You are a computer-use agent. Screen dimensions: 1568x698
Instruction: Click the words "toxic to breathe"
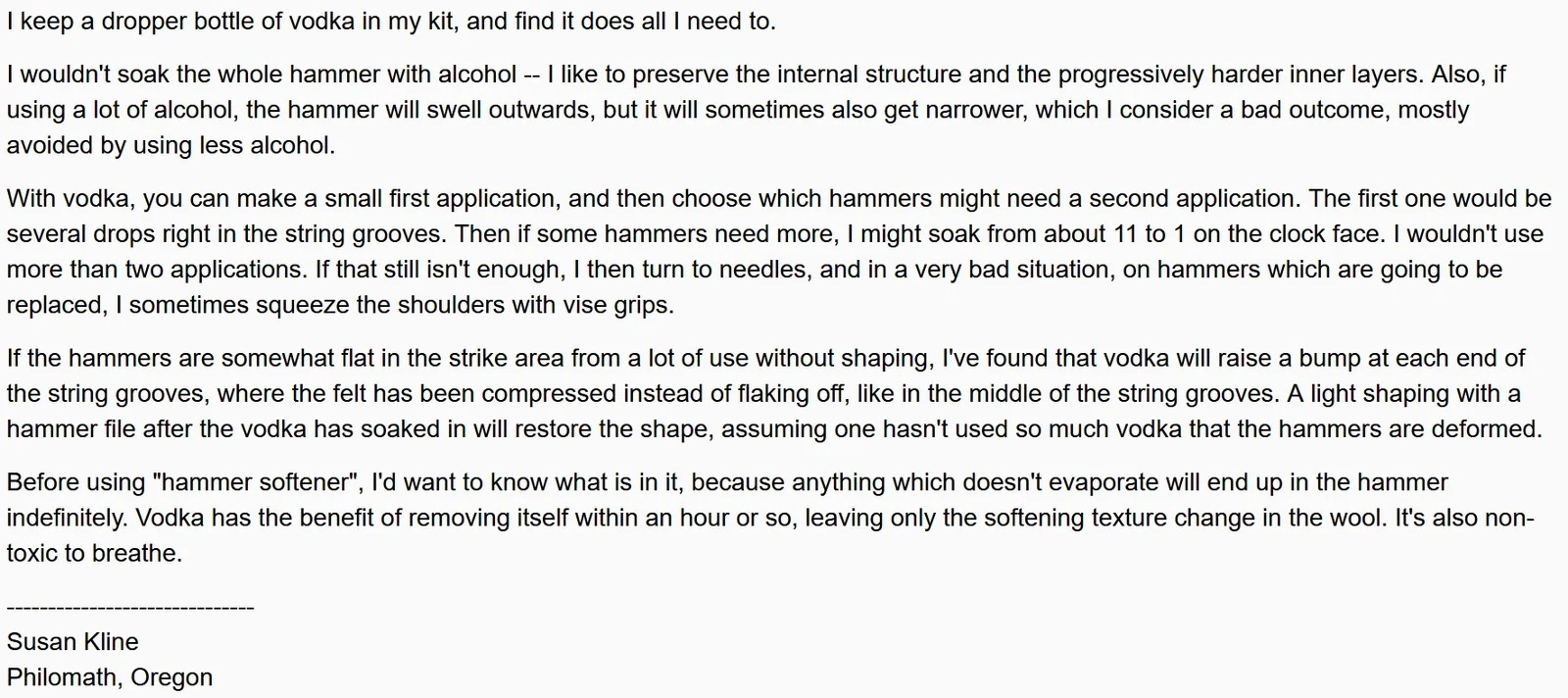(94, 554)
